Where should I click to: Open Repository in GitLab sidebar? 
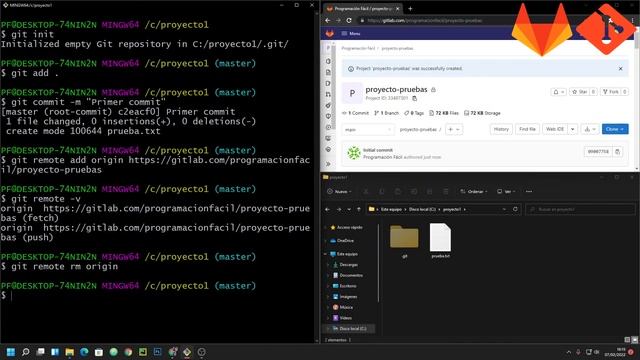tap(328, 72)
